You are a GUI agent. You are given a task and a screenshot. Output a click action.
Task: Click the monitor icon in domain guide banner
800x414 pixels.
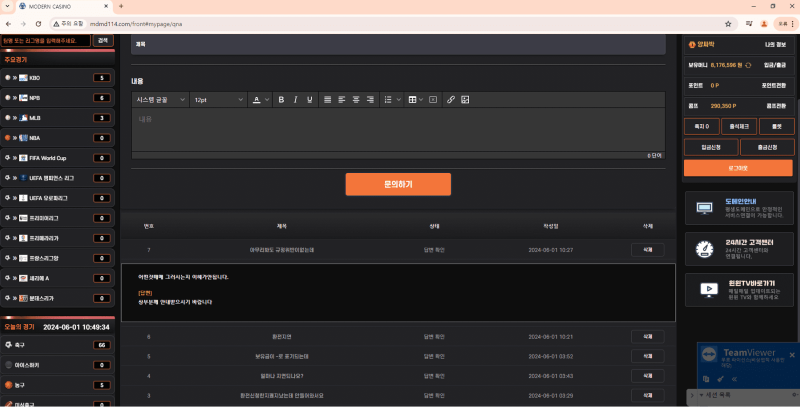(x=704, y=208)
